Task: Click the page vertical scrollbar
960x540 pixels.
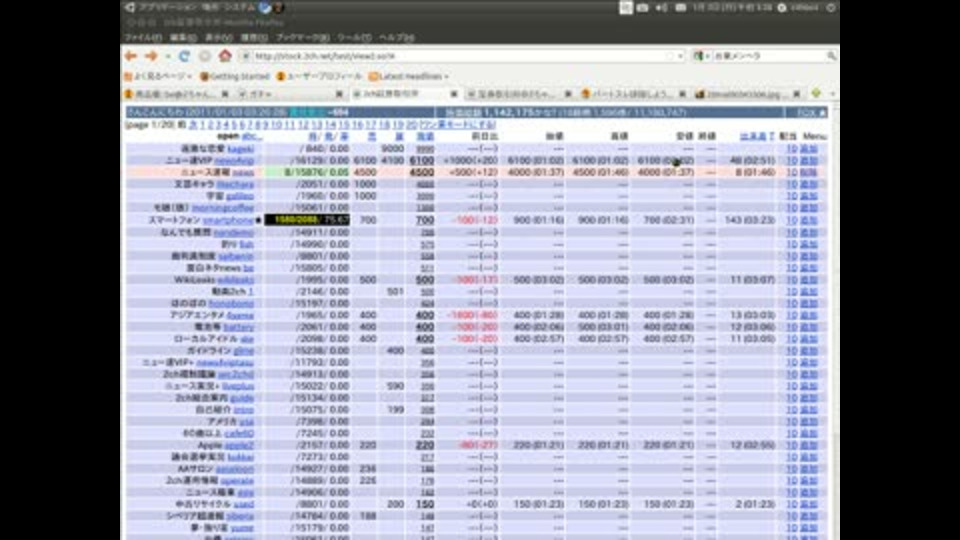Action: coord(835,323)
